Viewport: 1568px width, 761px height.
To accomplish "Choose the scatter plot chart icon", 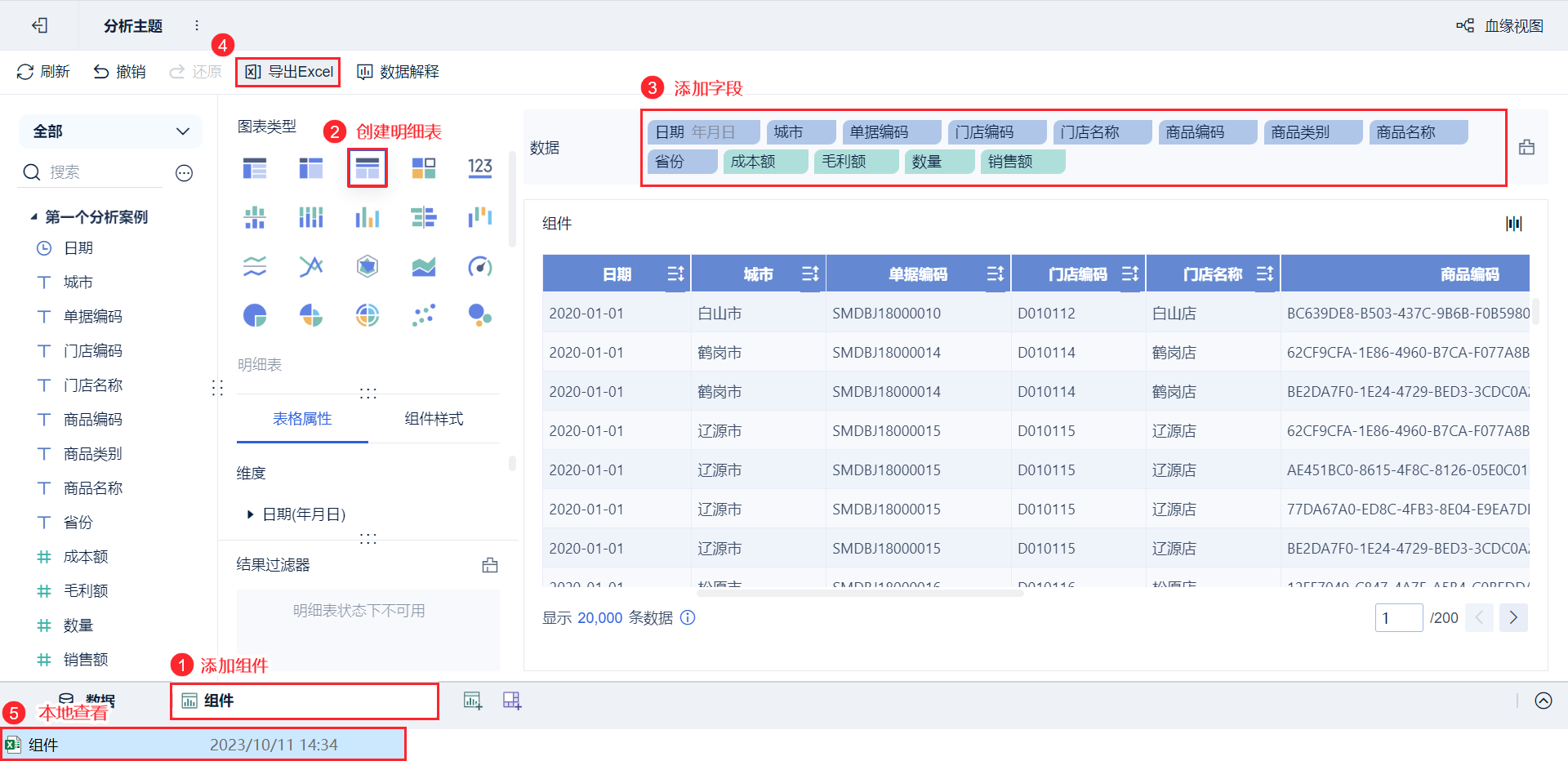I will coord(424,315).
